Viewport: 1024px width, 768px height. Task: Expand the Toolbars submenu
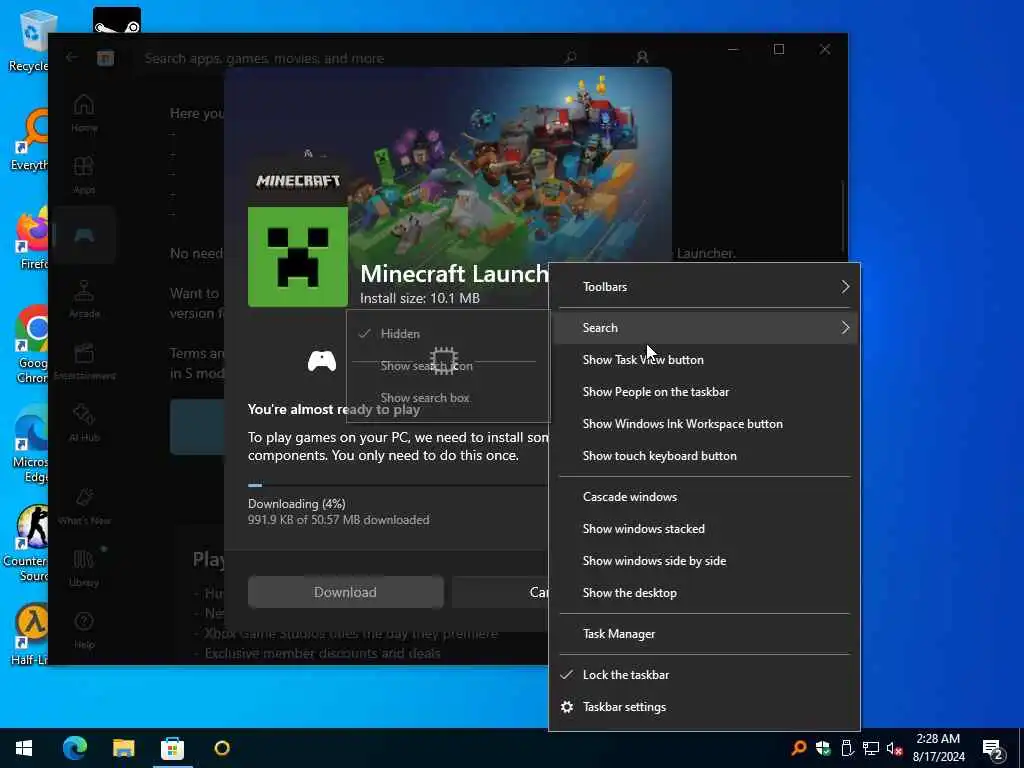[705, 287]
